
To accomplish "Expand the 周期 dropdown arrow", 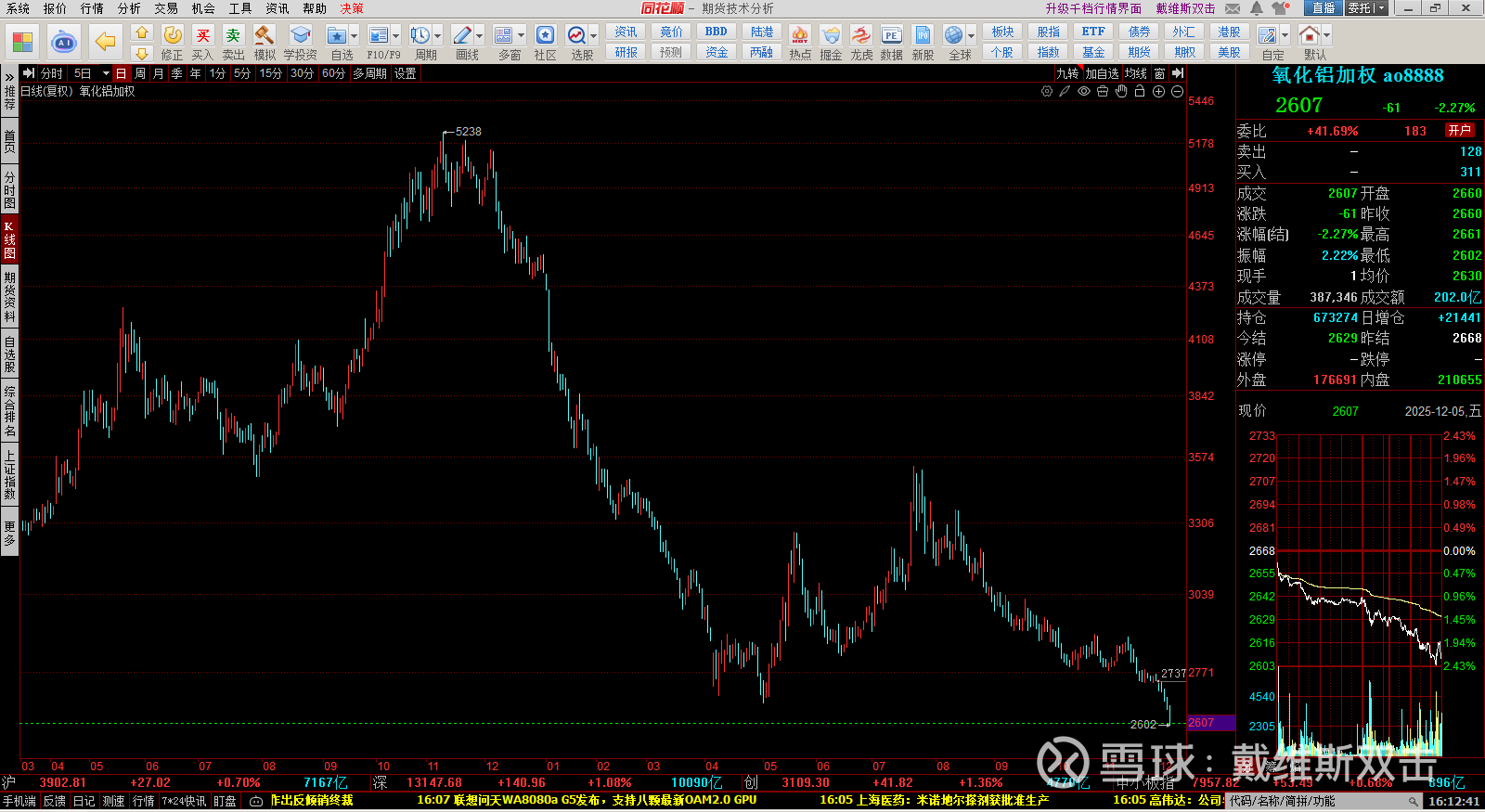I will (x=438, y=36).
